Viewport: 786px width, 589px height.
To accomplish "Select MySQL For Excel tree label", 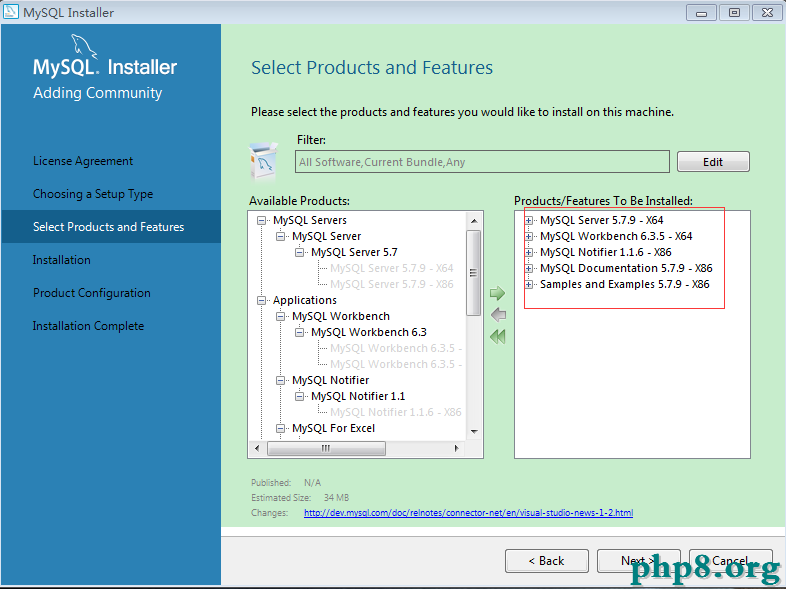I will click(x=333, y=429).
